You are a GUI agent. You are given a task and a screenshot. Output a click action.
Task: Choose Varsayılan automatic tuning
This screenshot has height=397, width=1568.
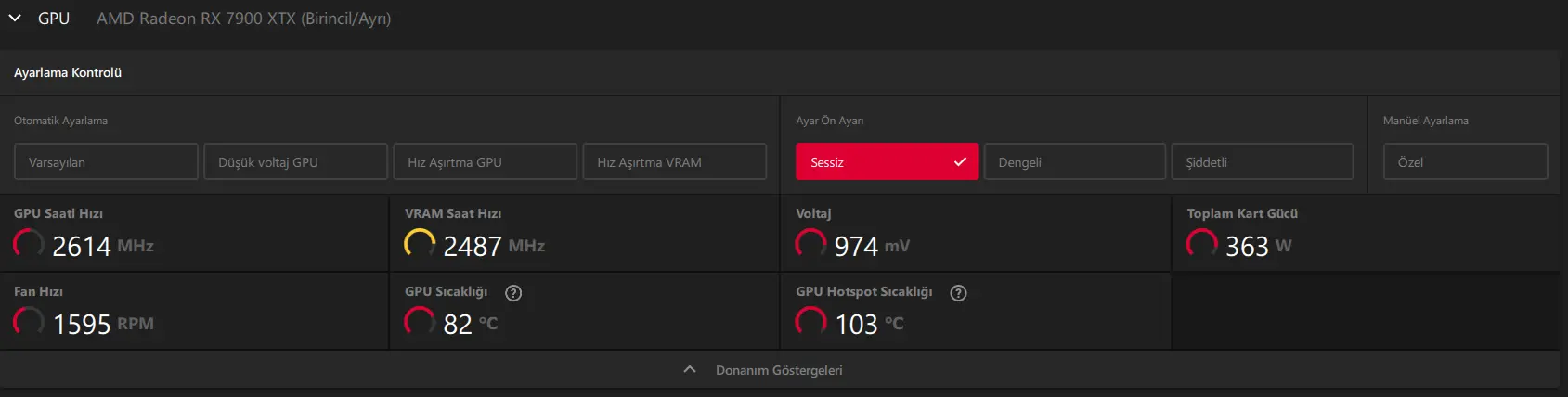pos(106,161)
